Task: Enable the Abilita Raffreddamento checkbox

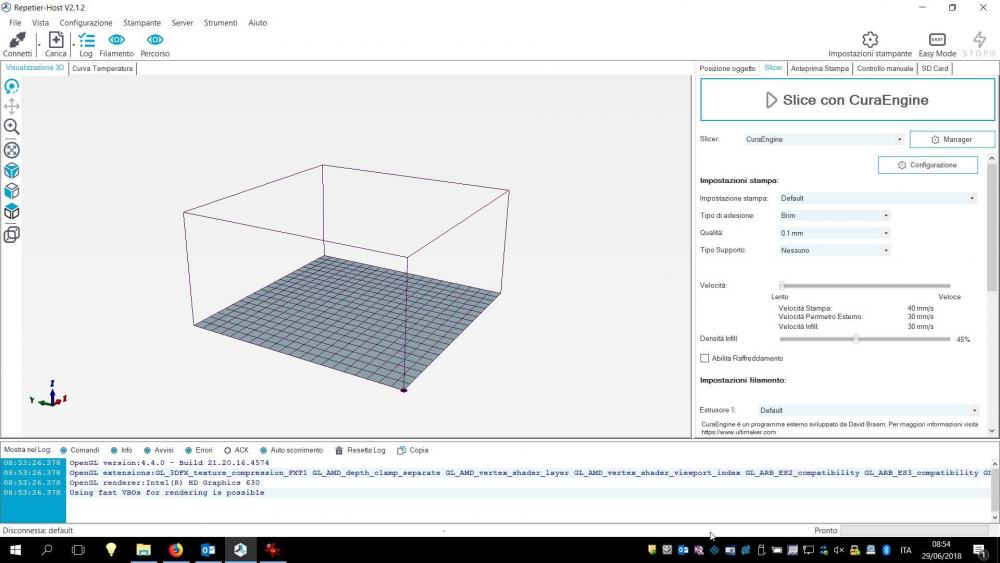Action: 705,358
